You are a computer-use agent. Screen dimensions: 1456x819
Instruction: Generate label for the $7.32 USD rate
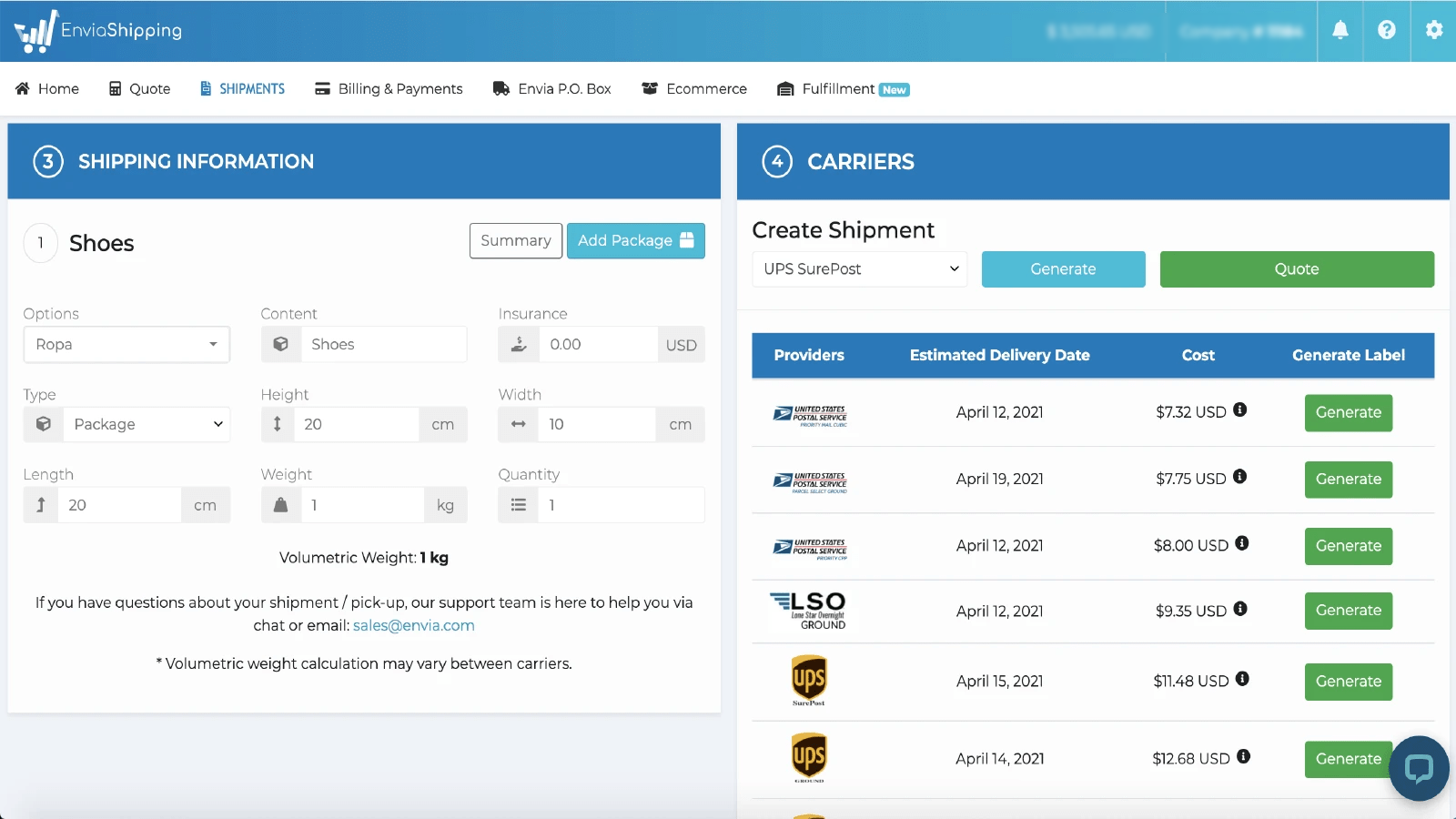coord(1349,412)
